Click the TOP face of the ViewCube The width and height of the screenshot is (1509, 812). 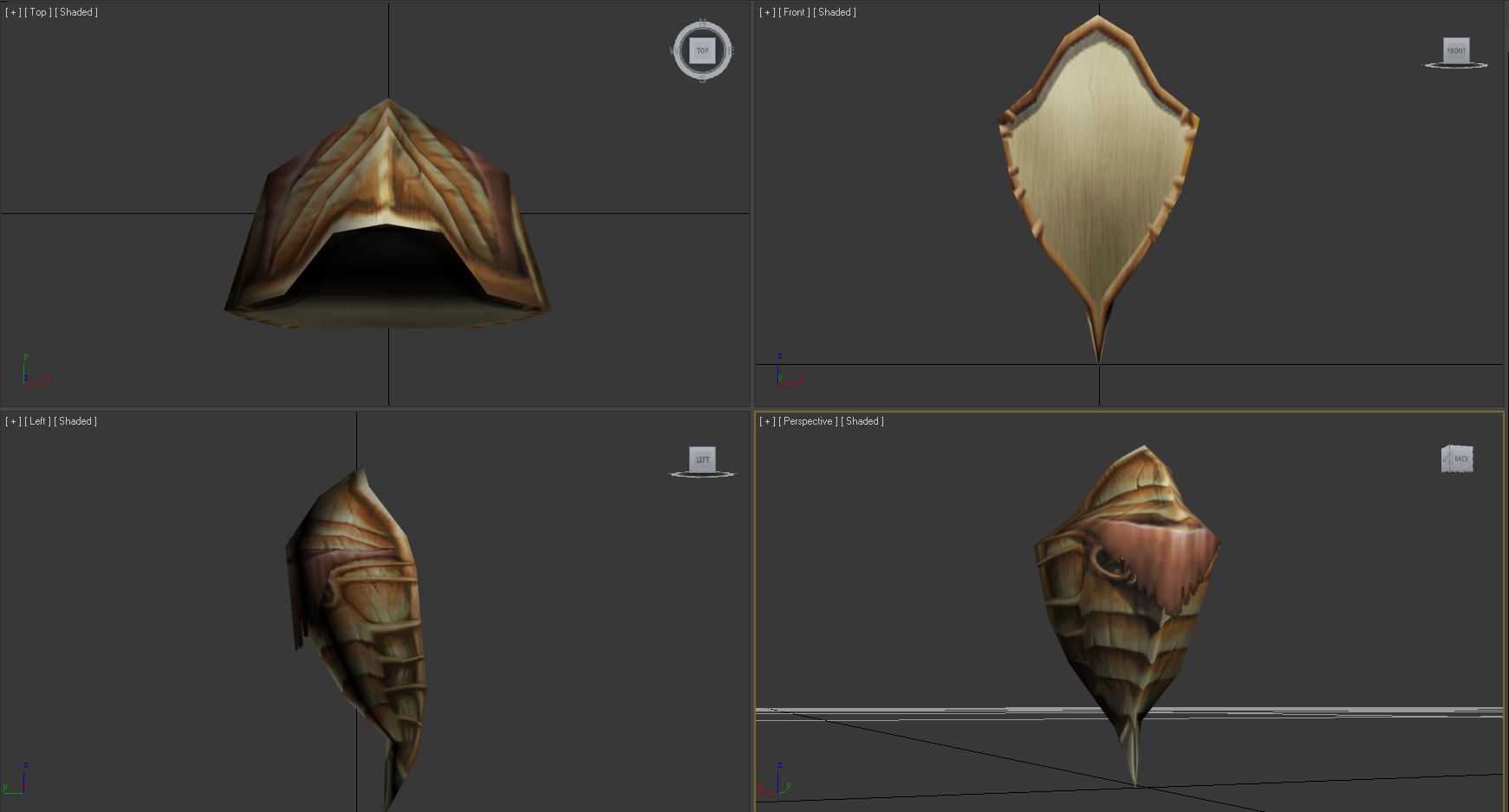tap(702, 50)
